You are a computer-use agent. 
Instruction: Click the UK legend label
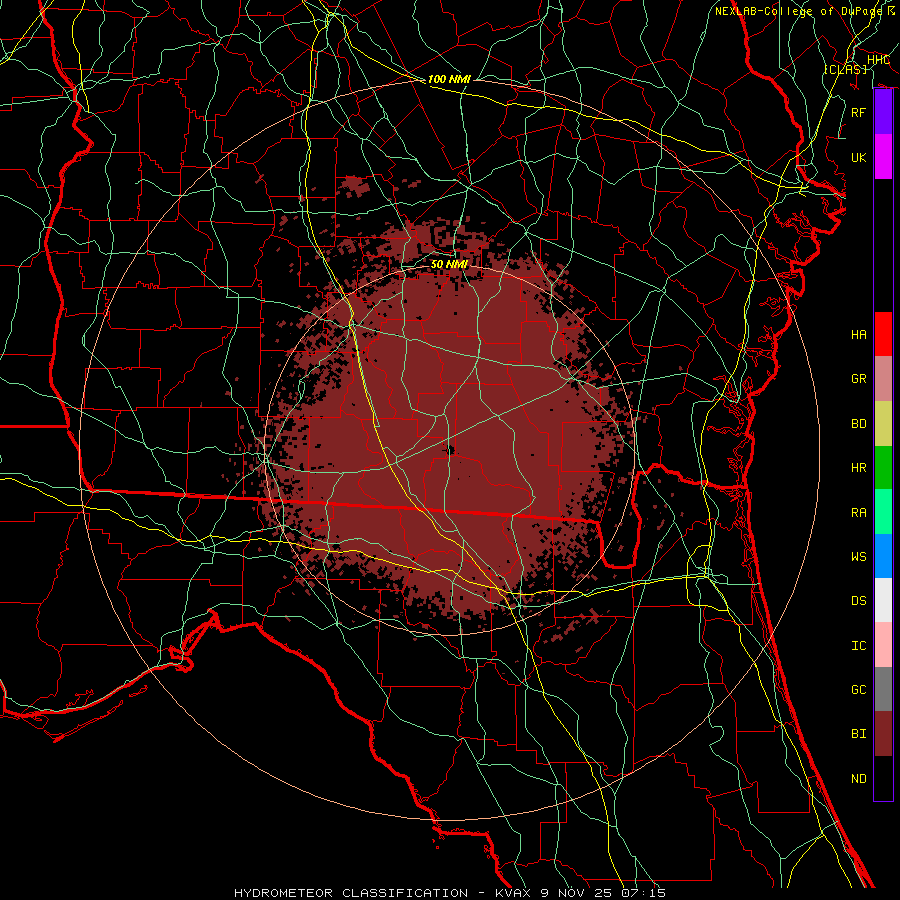(x=859, y=157)
